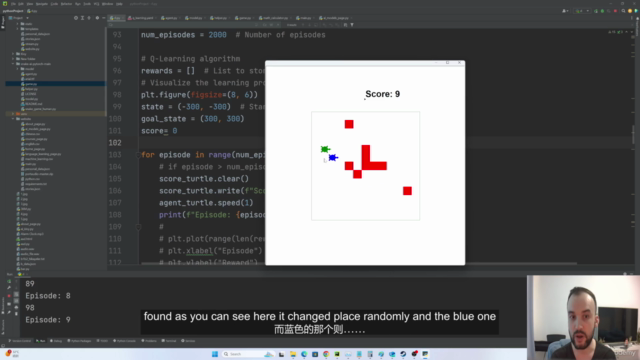Open the View menu

click(30, 4)
